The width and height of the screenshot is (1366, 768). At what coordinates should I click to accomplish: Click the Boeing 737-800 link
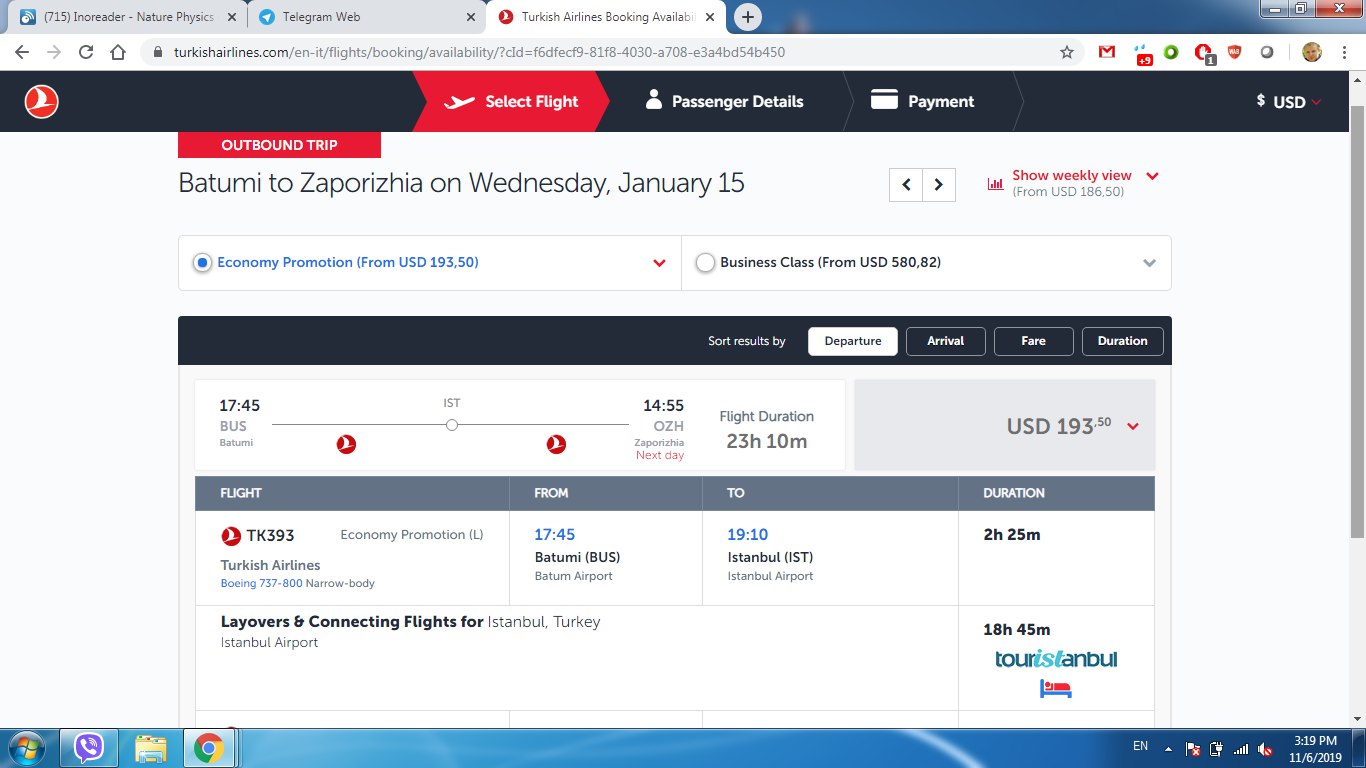click(262, 583)
